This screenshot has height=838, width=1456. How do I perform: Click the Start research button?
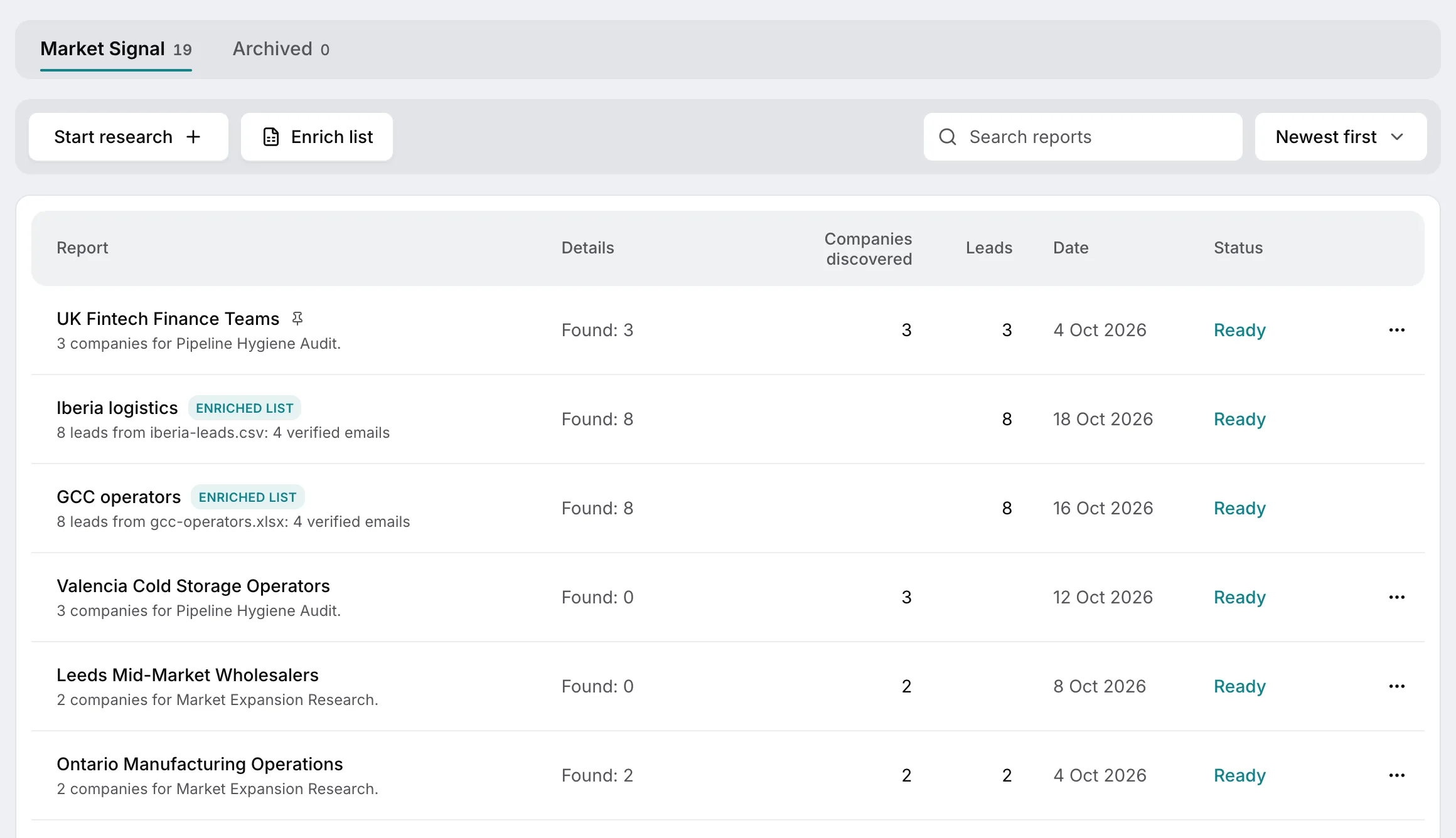(x=129, y=137)
